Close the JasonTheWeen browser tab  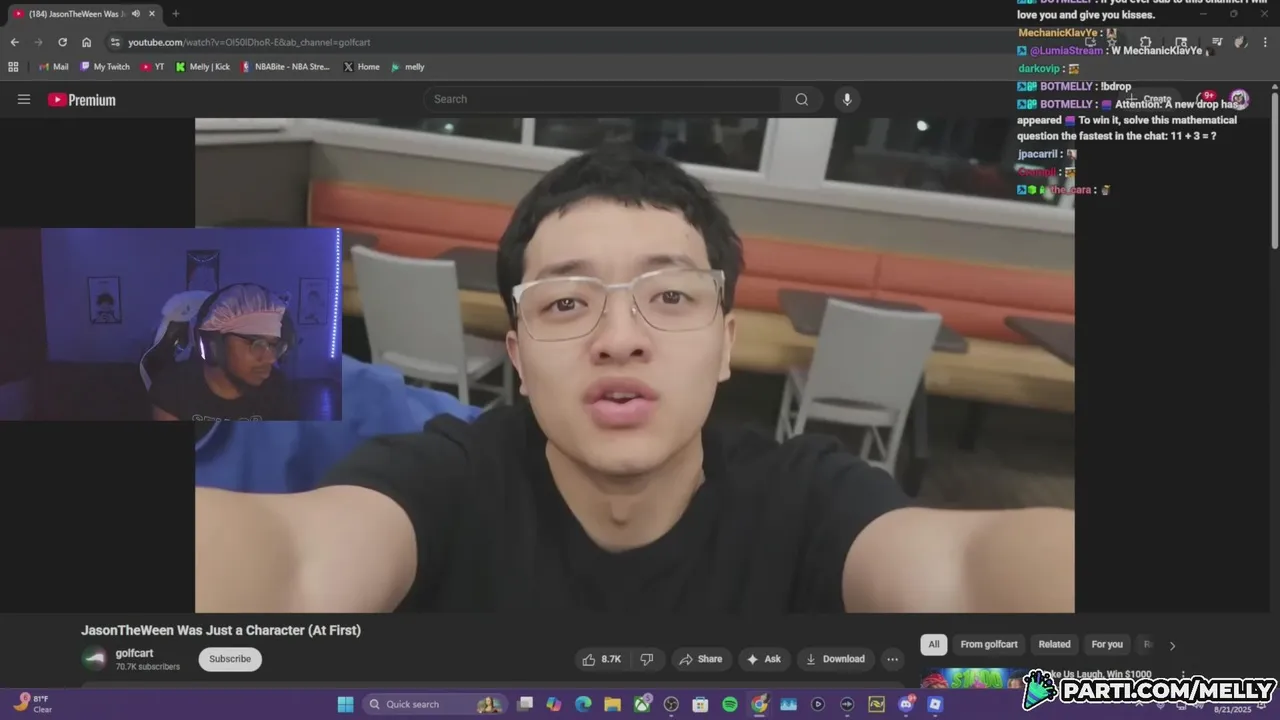click(x=152, y=14)
